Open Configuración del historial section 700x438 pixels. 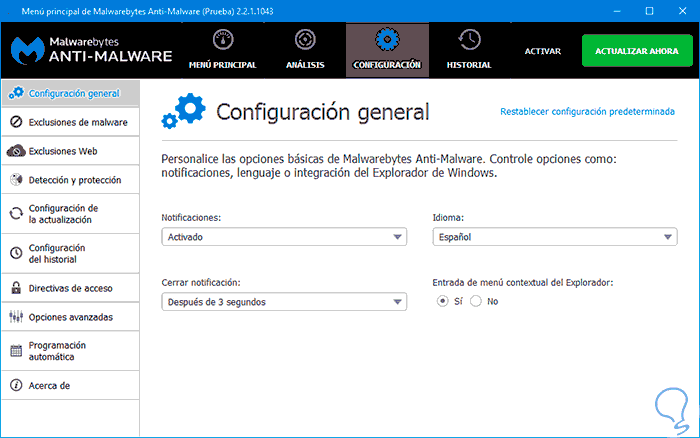point(71,253)
